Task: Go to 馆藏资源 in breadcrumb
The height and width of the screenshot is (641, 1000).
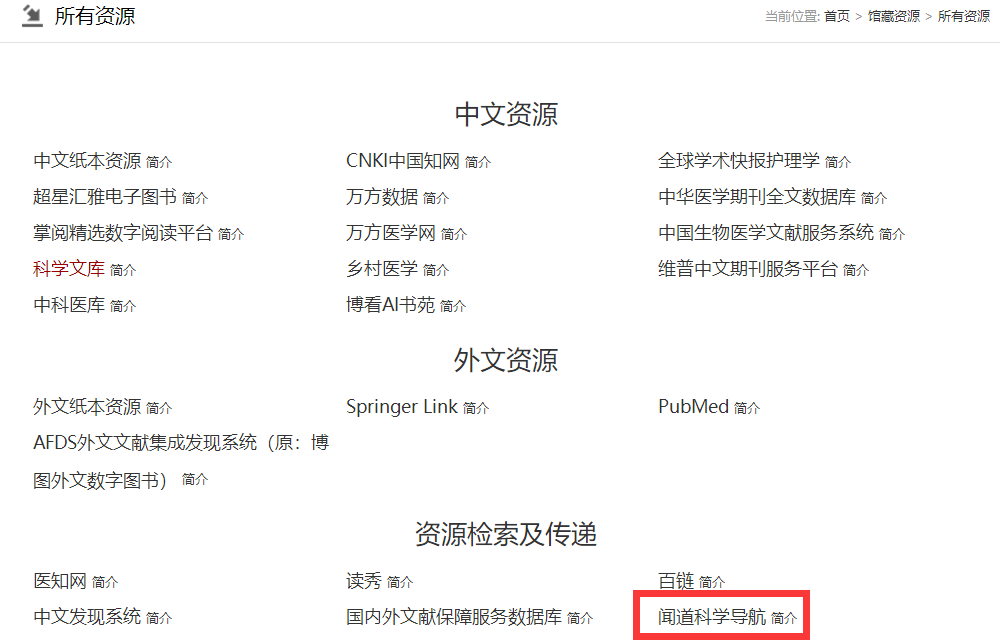Action: [x=893, y=17]
